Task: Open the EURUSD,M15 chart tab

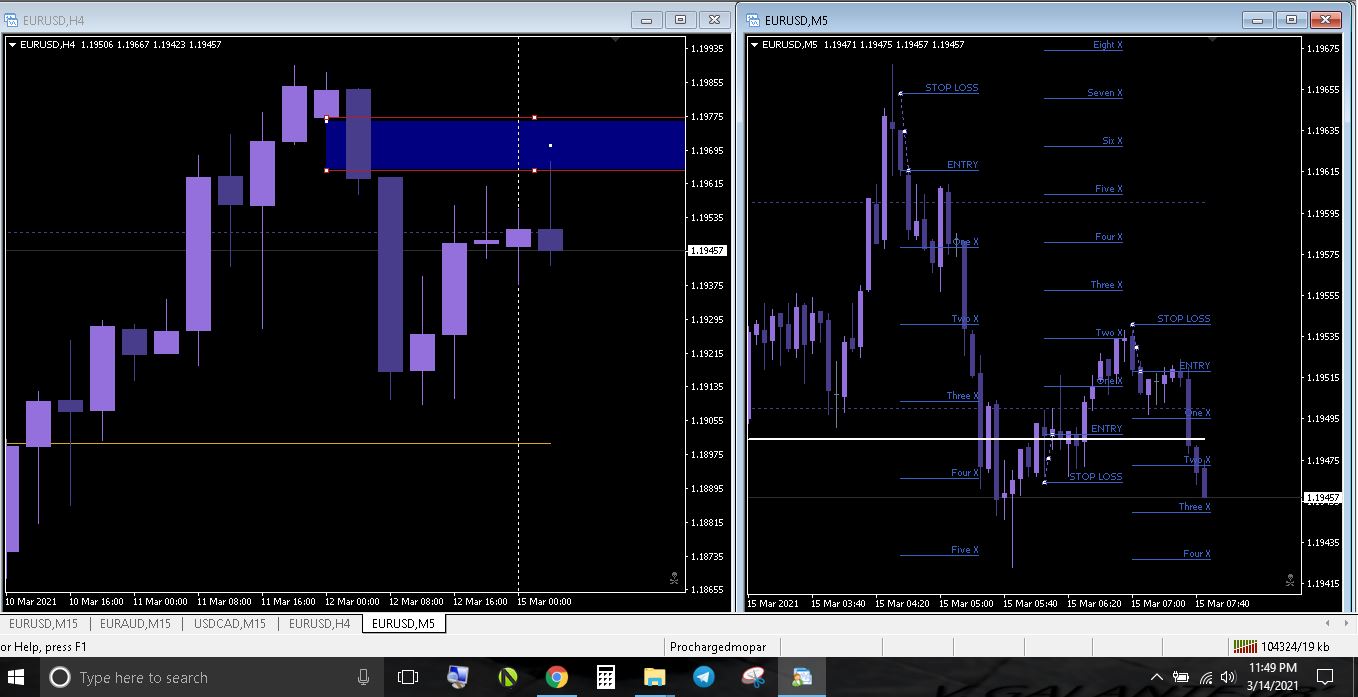Action: [x=43, y=623]
